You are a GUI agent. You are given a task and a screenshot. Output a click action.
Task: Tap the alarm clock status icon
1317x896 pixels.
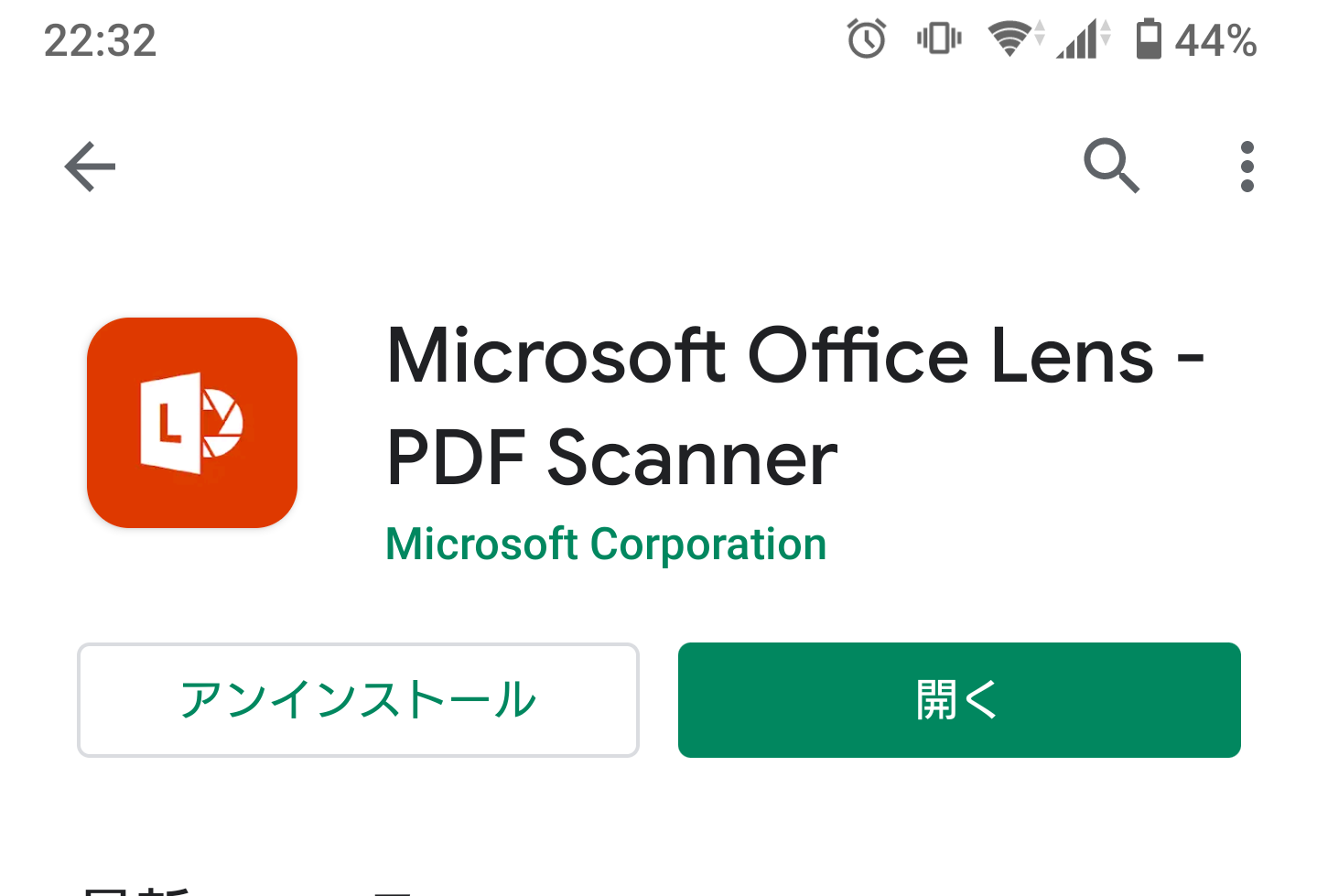[866, 39]
